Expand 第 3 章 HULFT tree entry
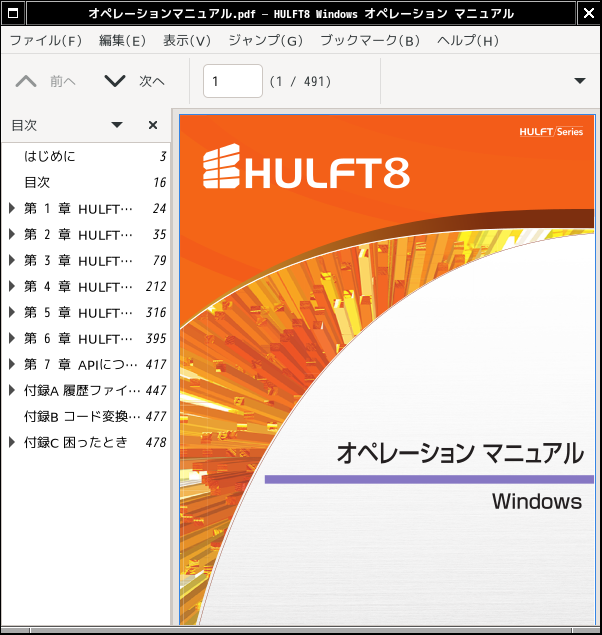 tap(12, 260)
